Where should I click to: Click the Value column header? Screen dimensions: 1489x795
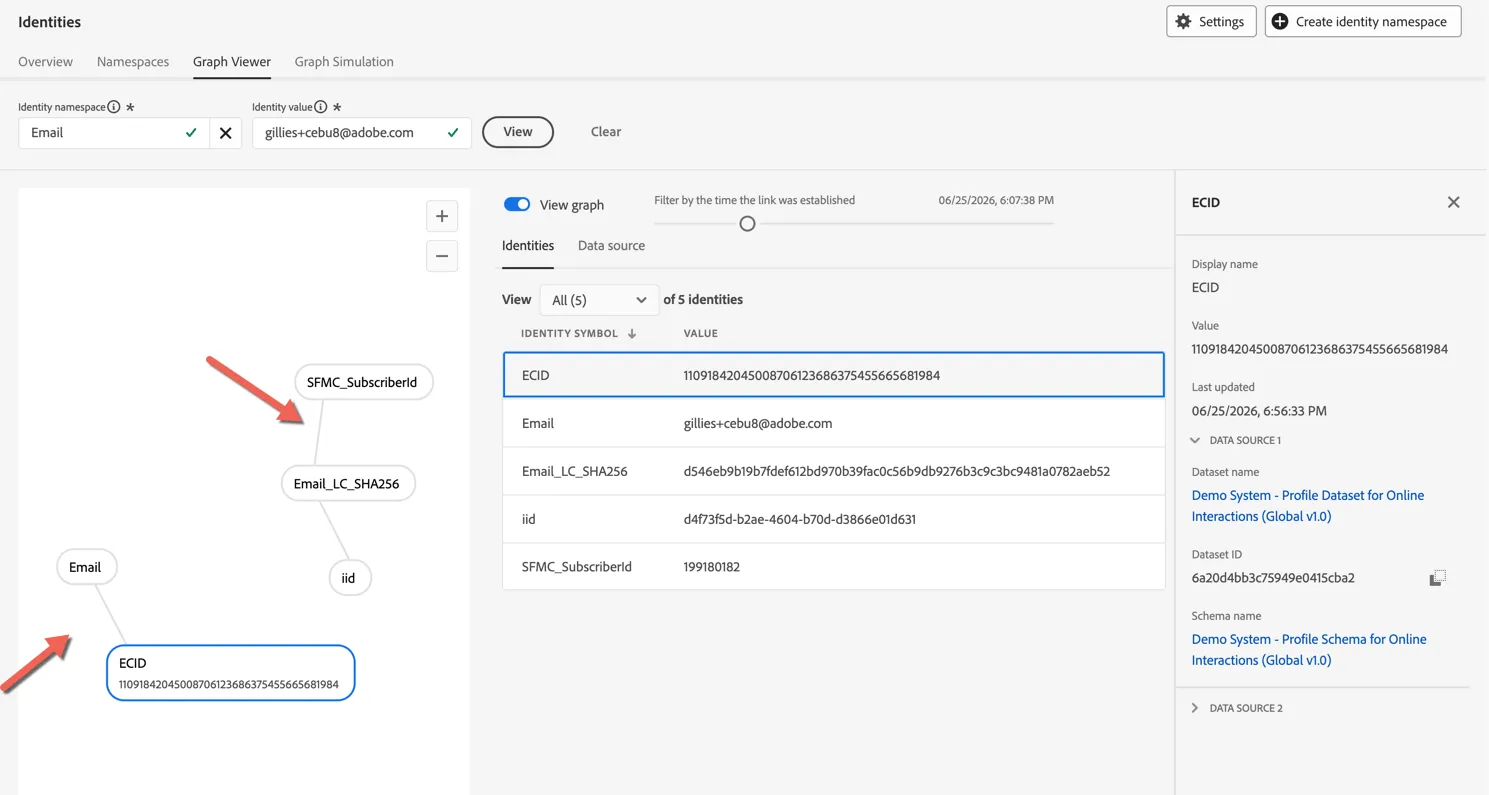701,333
